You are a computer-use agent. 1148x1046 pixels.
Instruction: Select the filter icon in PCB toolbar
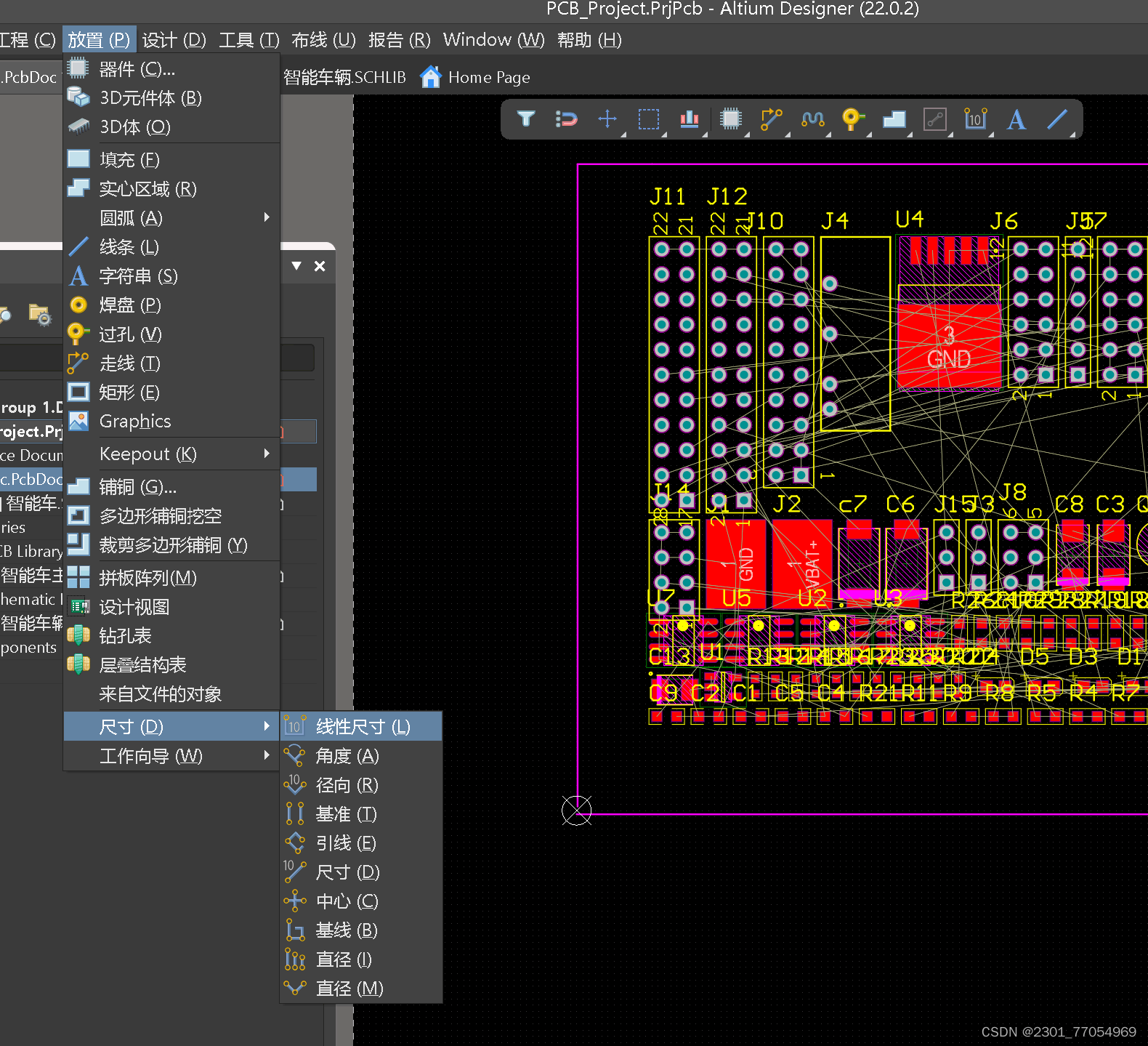pyautogui.click(x=526, y=118)
